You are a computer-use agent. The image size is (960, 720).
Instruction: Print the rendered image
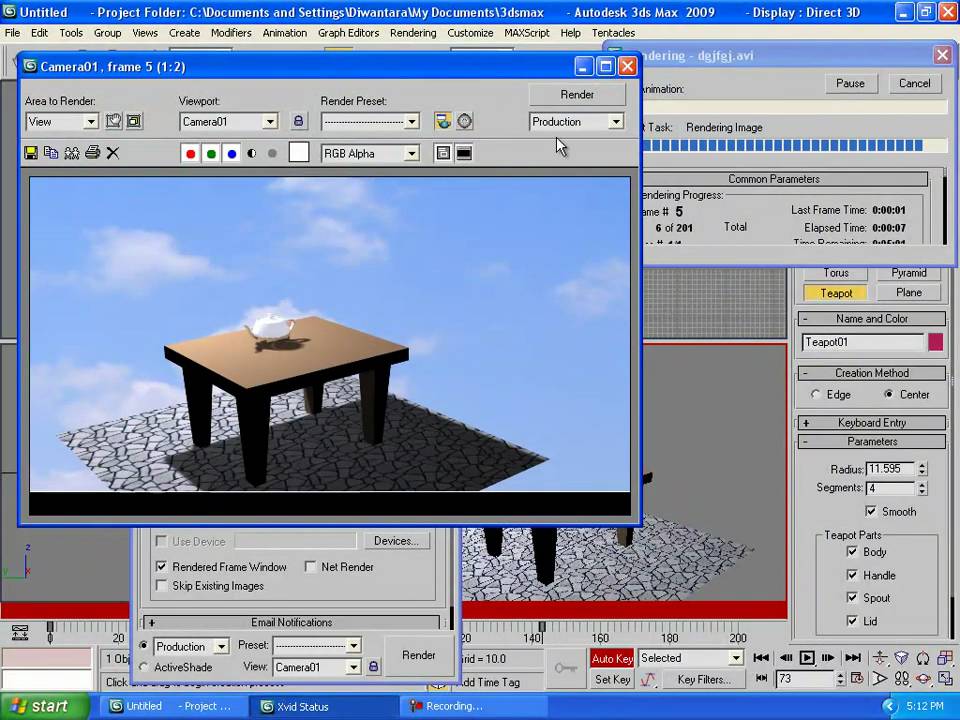click(x=92, y=152)
